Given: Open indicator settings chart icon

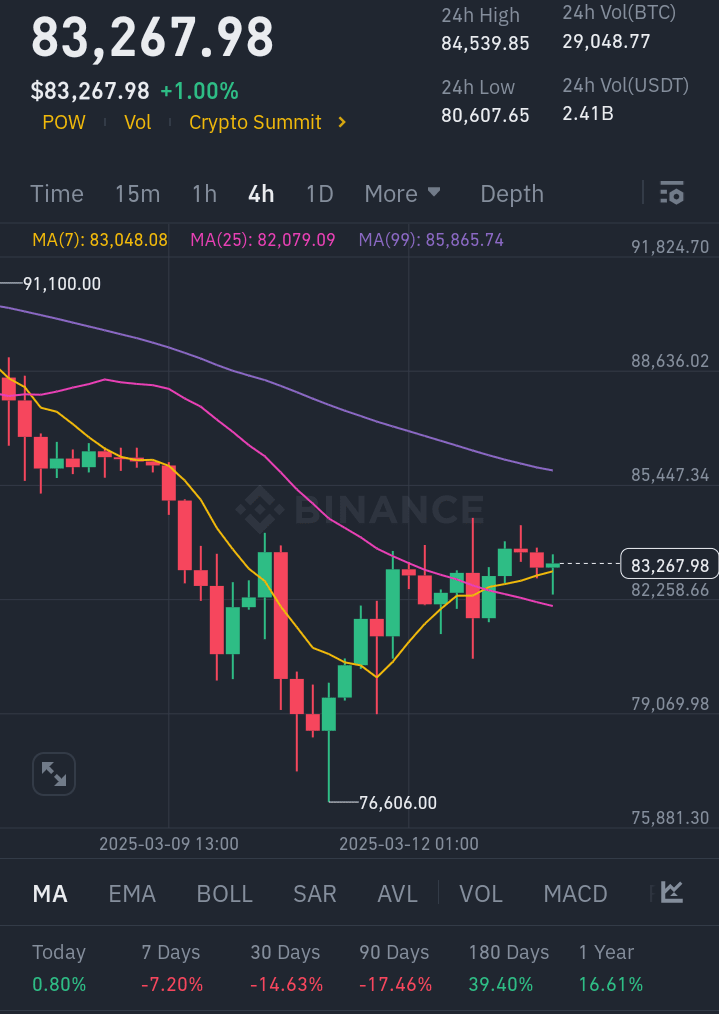Looking at the screenshot, I should pyautogui.click(x=672, y=892).
